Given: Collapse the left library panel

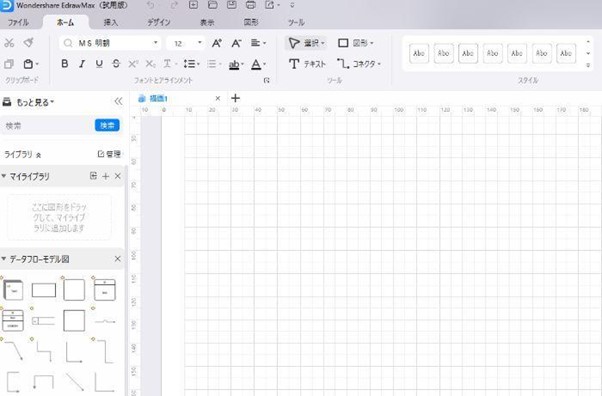Looking at the screenshot, I should 118,101.
